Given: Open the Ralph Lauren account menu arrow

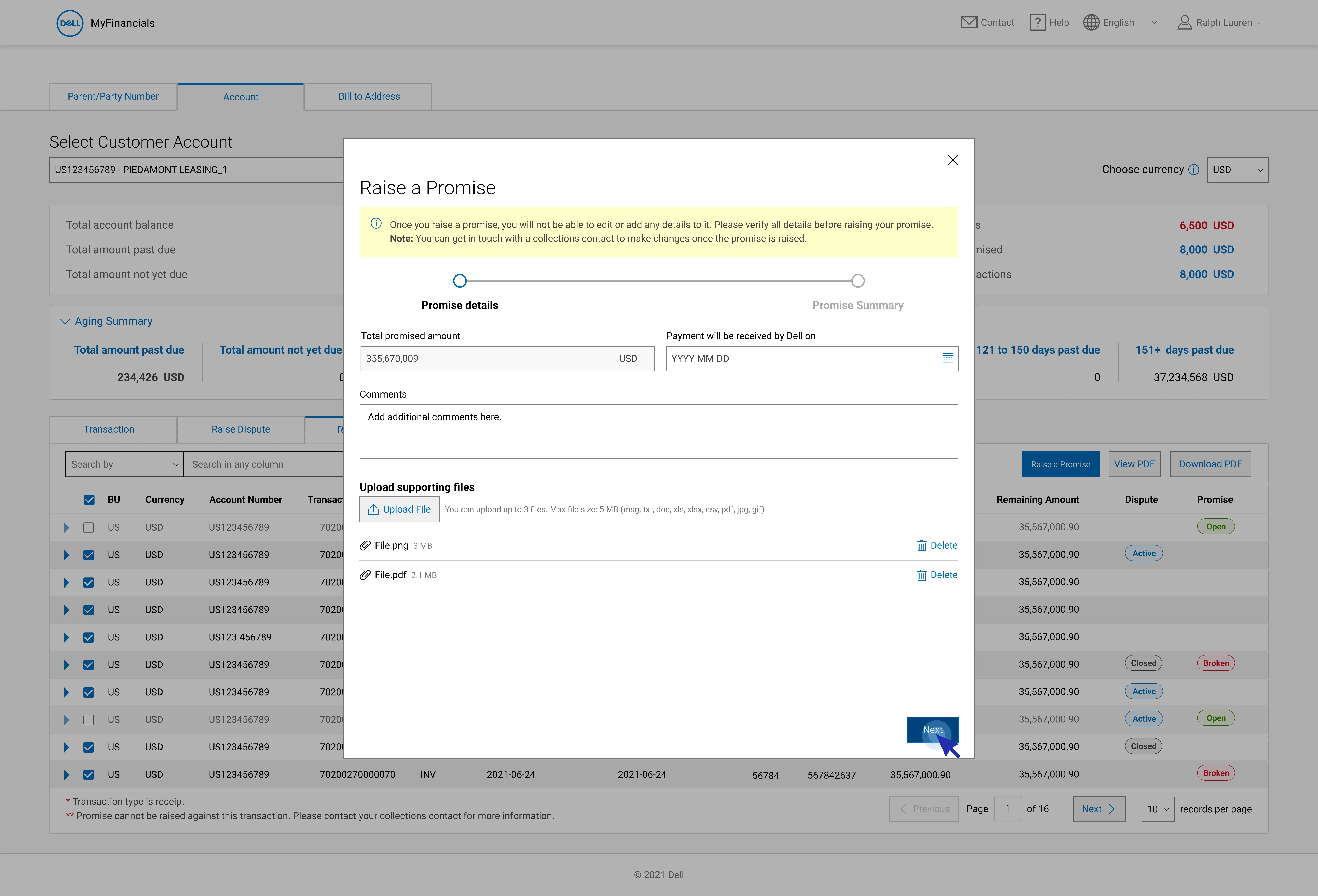Looking at the screenshot, I should pyautogui.click(x=1259, y=23).
